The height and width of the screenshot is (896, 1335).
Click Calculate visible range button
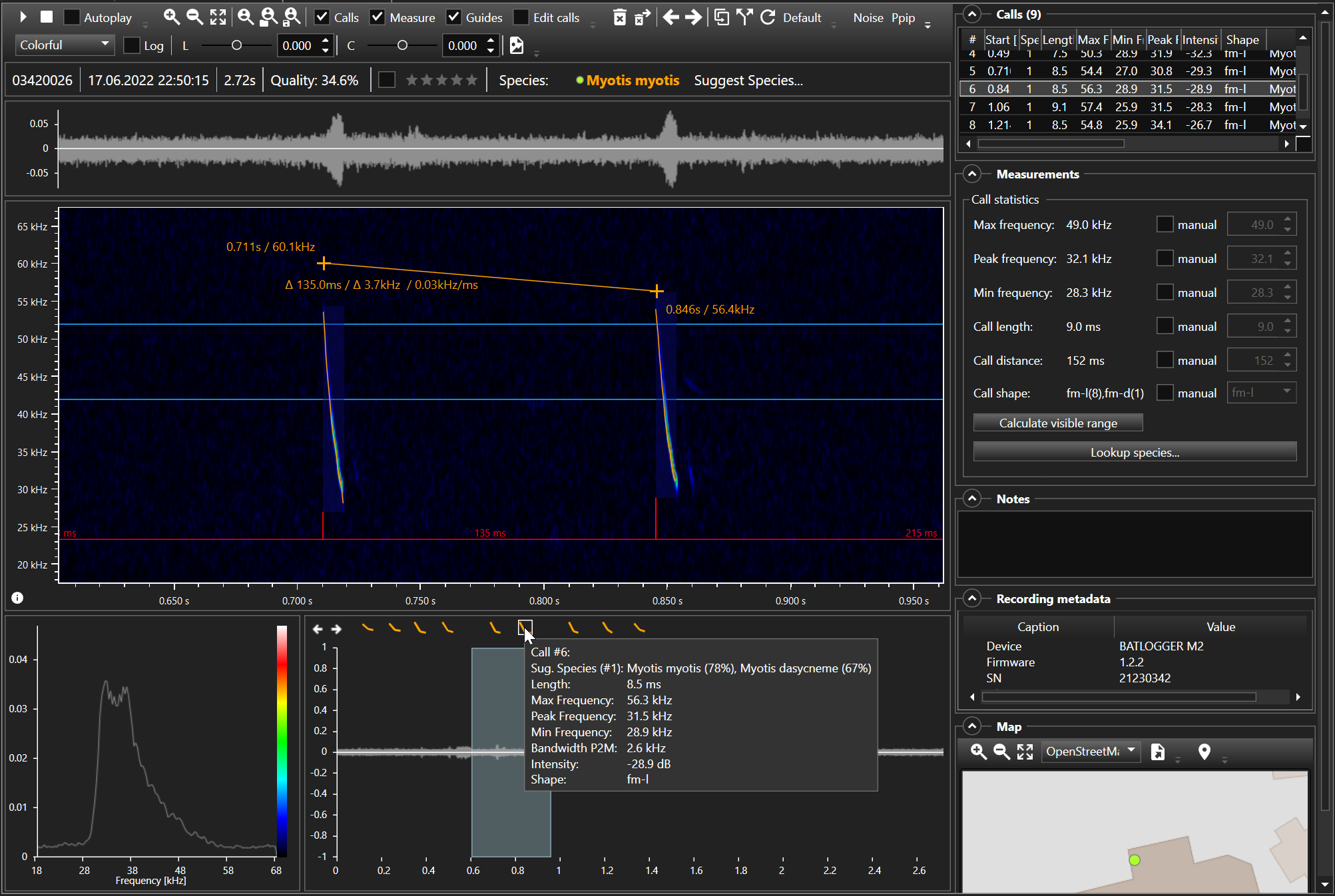[1057, 423]
